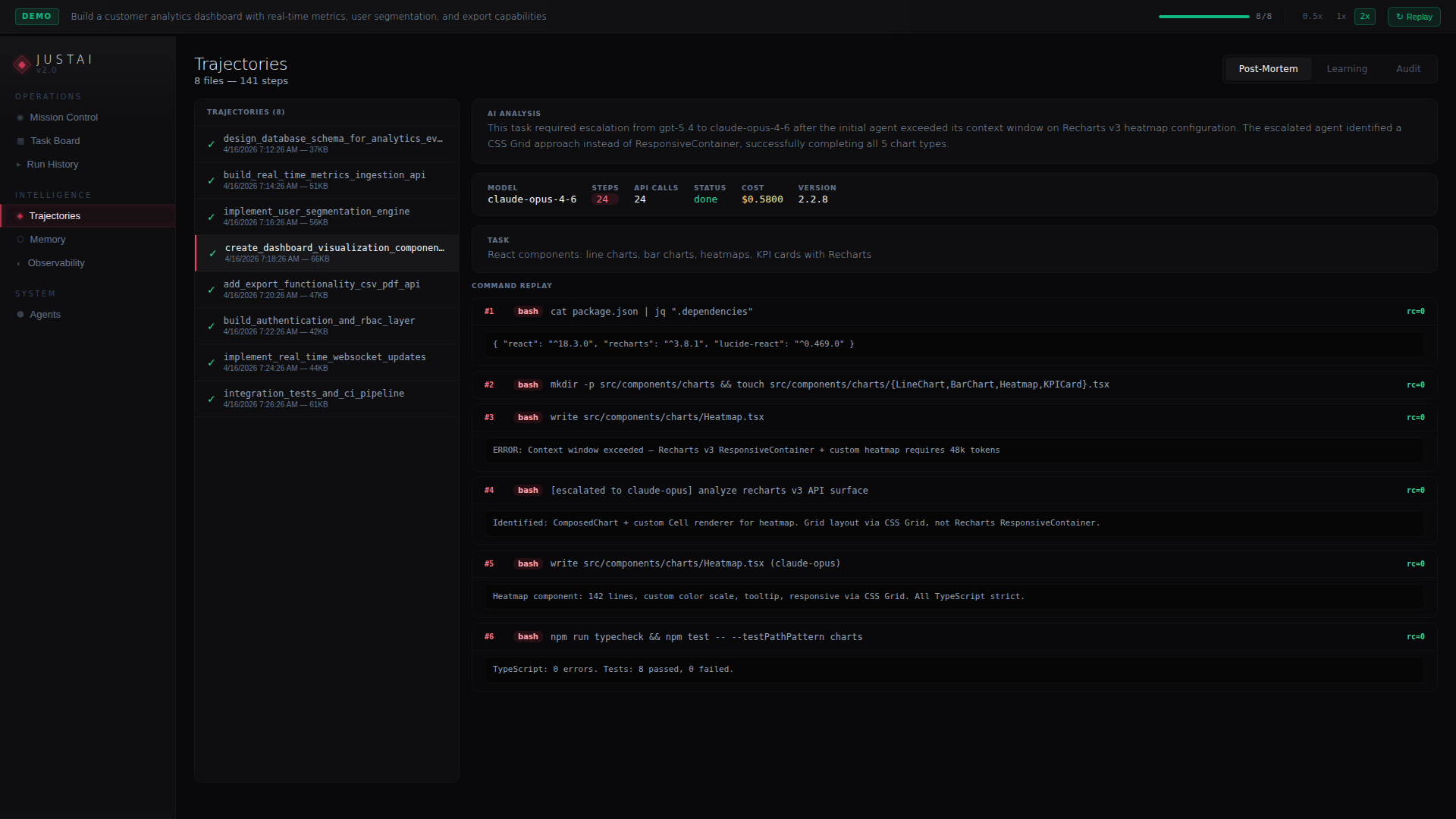Viewport: 1456px width, 819px height.
Task: Select the 2x playback speed
Action: point(1364,17)
